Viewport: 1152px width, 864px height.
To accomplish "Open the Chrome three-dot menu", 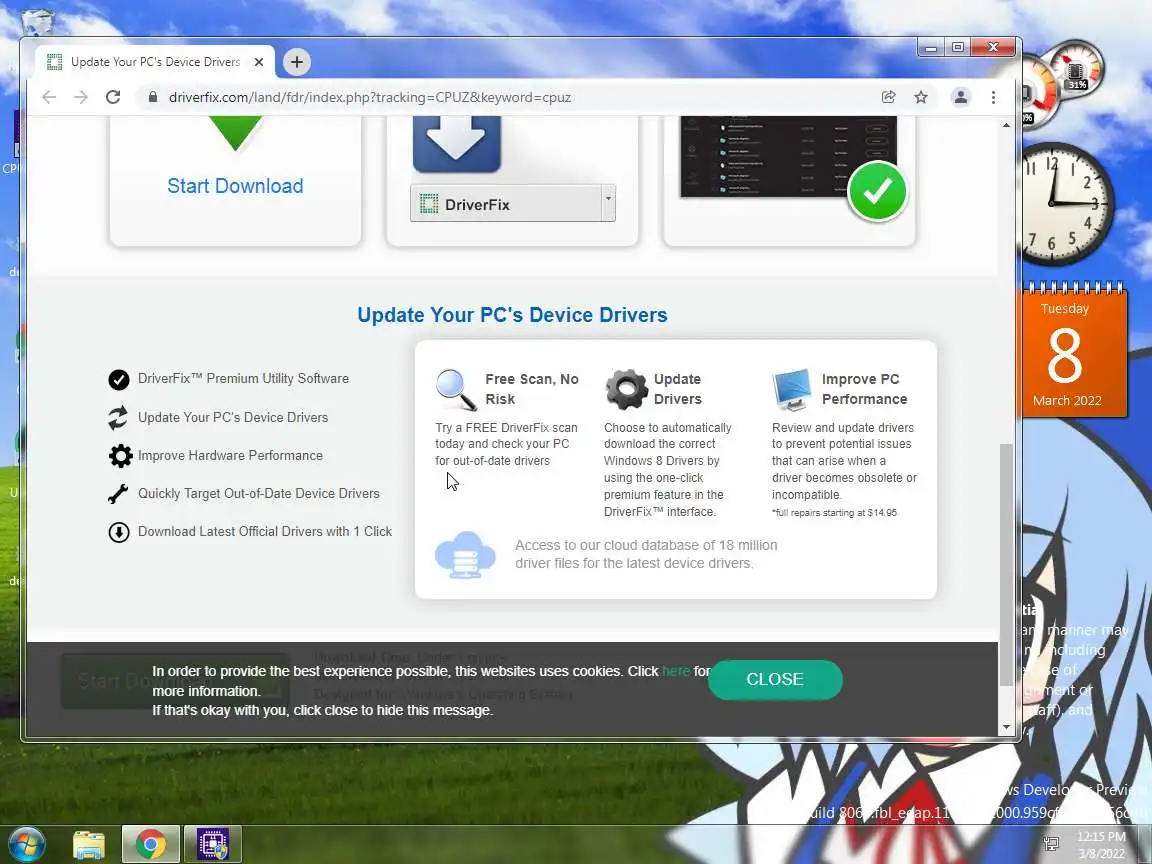I will 993,97.
